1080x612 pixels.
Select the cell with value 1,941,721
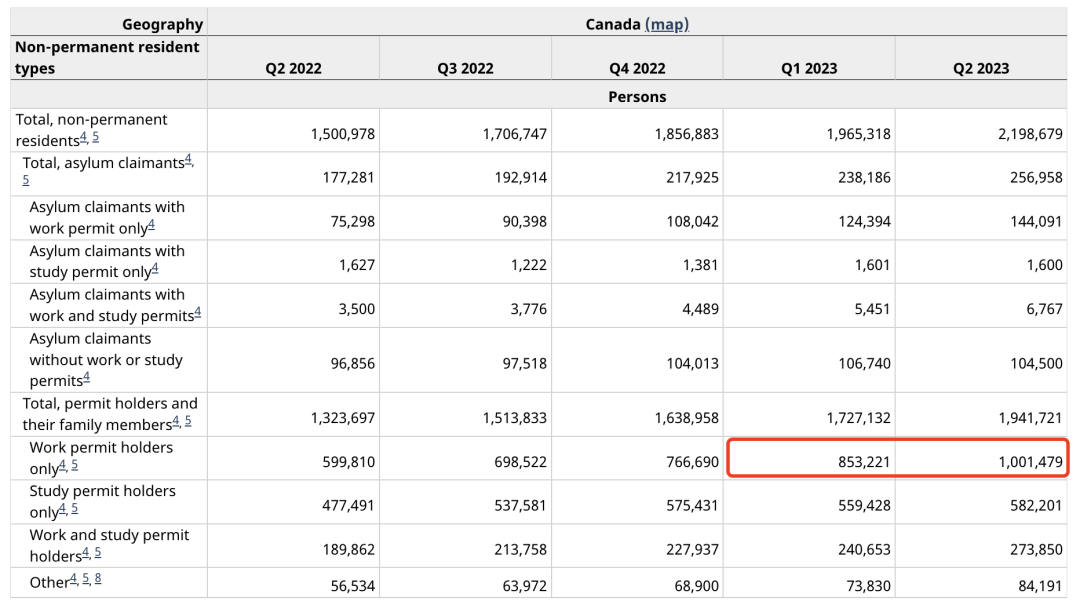981,414
